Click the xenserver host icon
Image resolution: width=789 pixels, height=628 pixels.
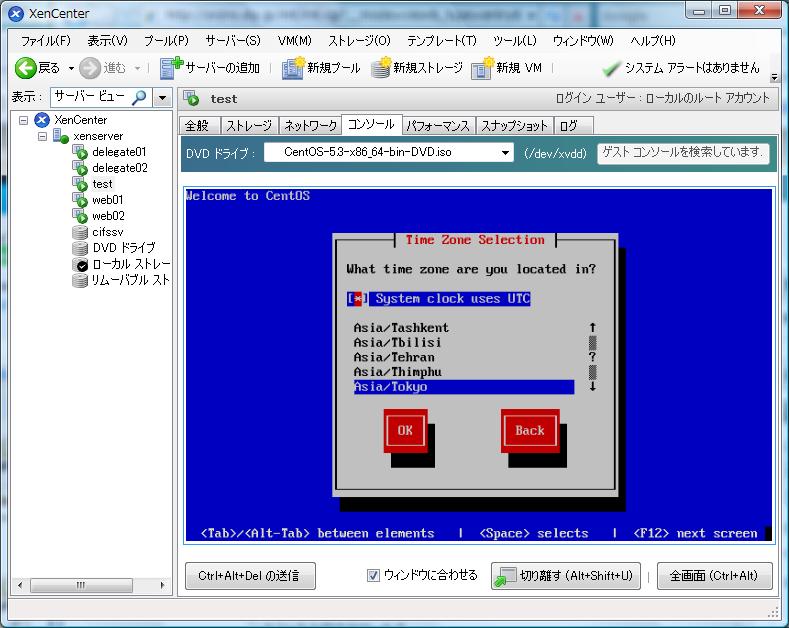coord(61,136)
